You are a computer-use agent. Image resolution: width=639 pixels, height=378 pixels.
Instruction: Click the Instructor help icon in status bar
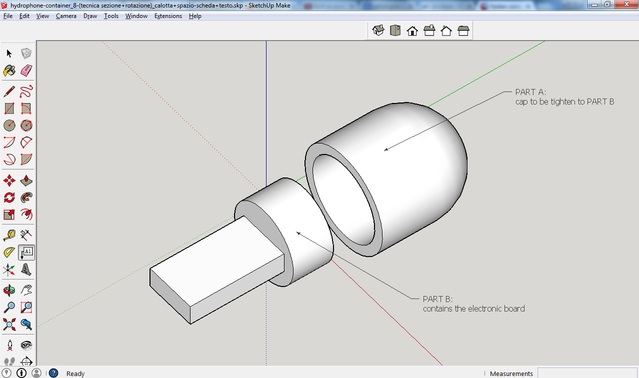(53, 373)
